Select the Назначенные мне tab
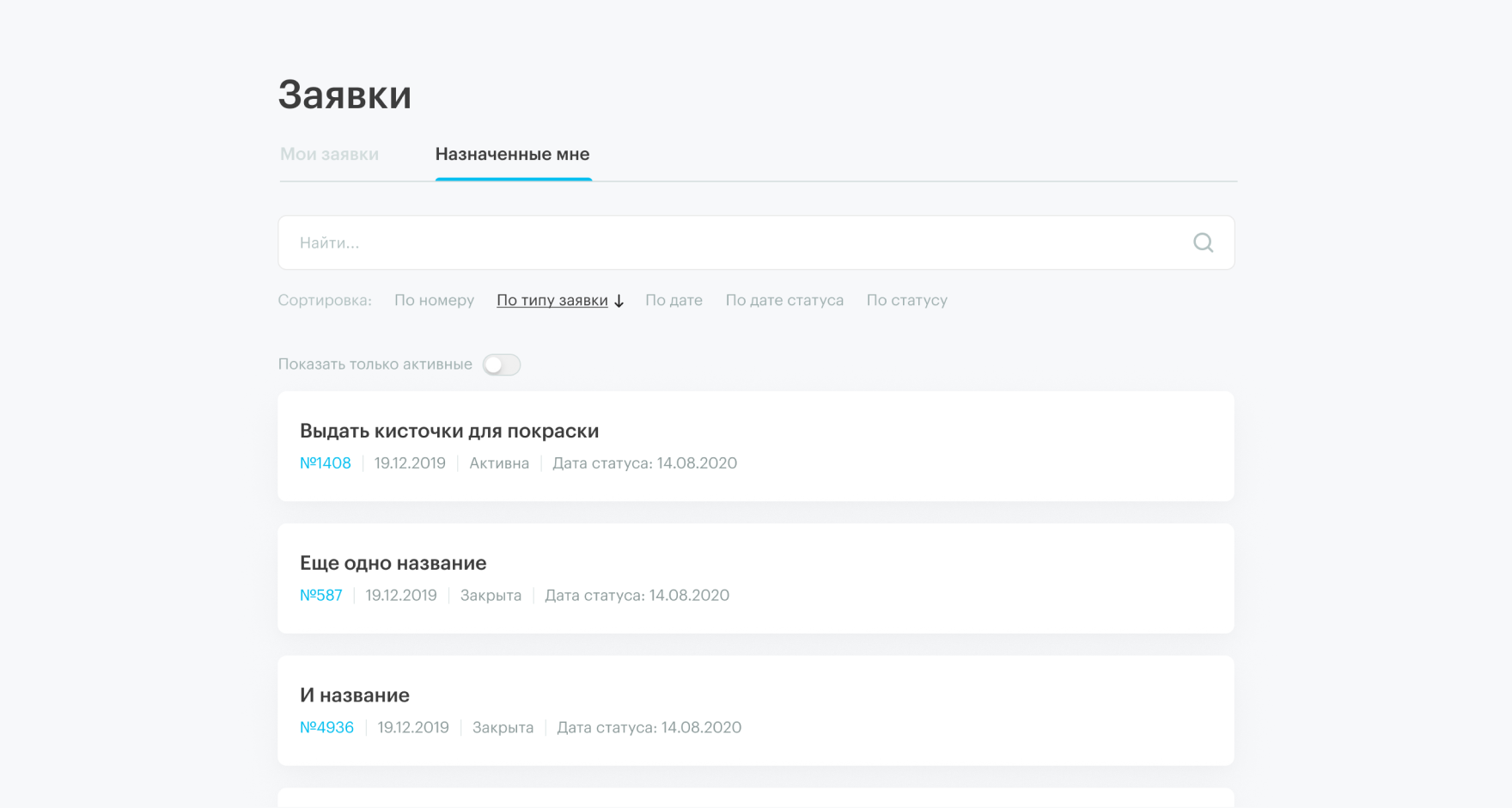This screenshot has height=808, width=1512. (512, 155)
